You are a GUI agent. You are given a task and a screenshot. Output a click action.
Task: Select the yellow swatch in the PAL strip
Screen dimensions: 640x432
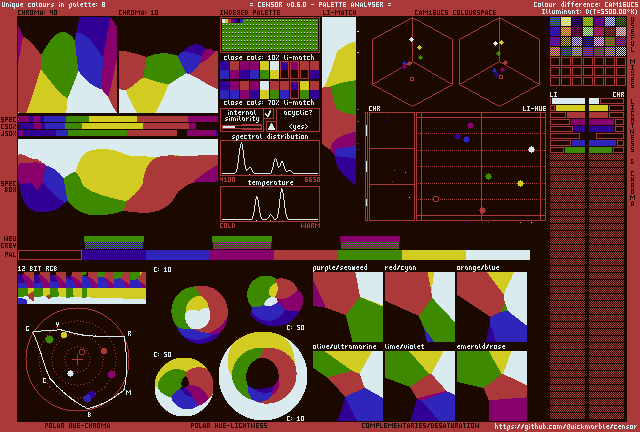(434, 255)
